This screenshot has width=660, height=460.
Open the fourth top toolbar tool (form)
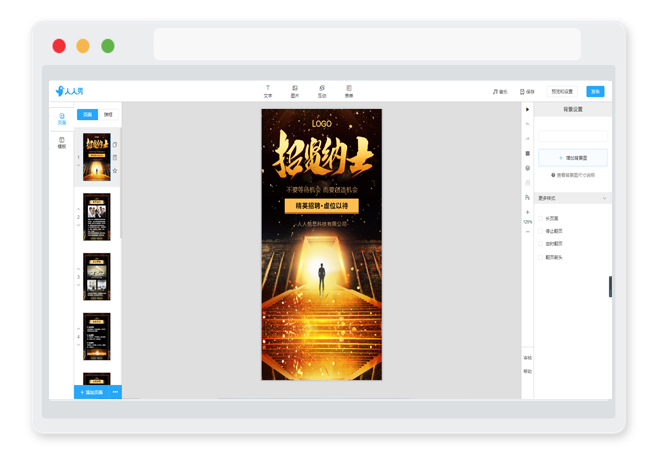(x=349, y=91)
